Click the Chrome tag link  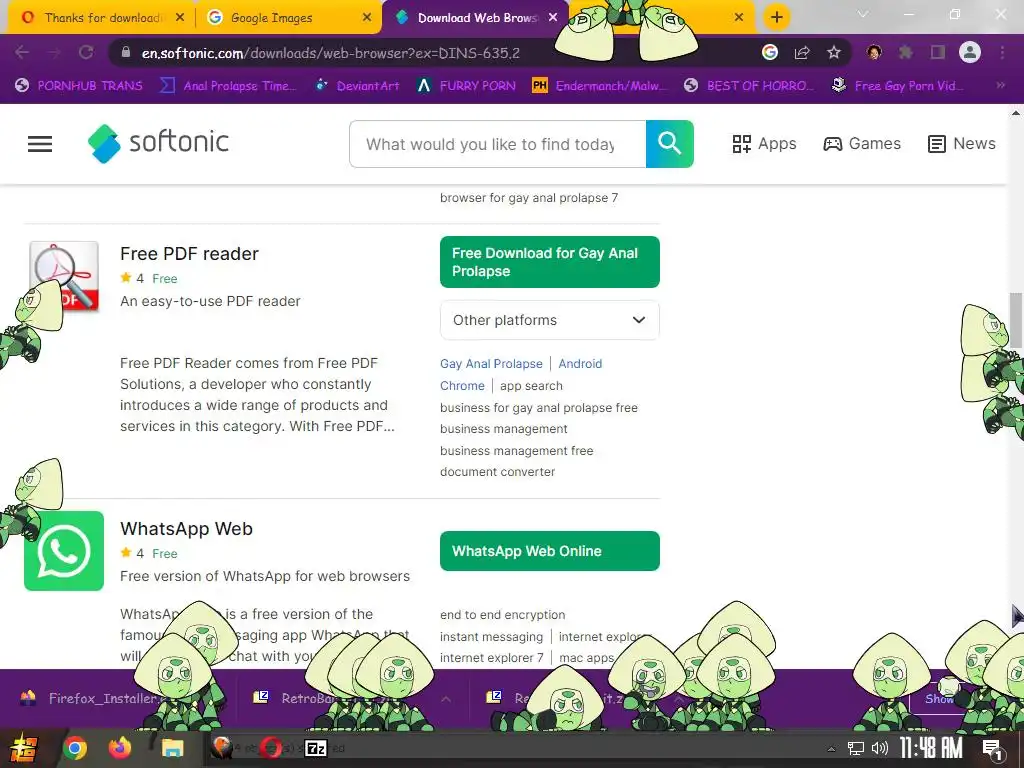[x=462, y=386]
